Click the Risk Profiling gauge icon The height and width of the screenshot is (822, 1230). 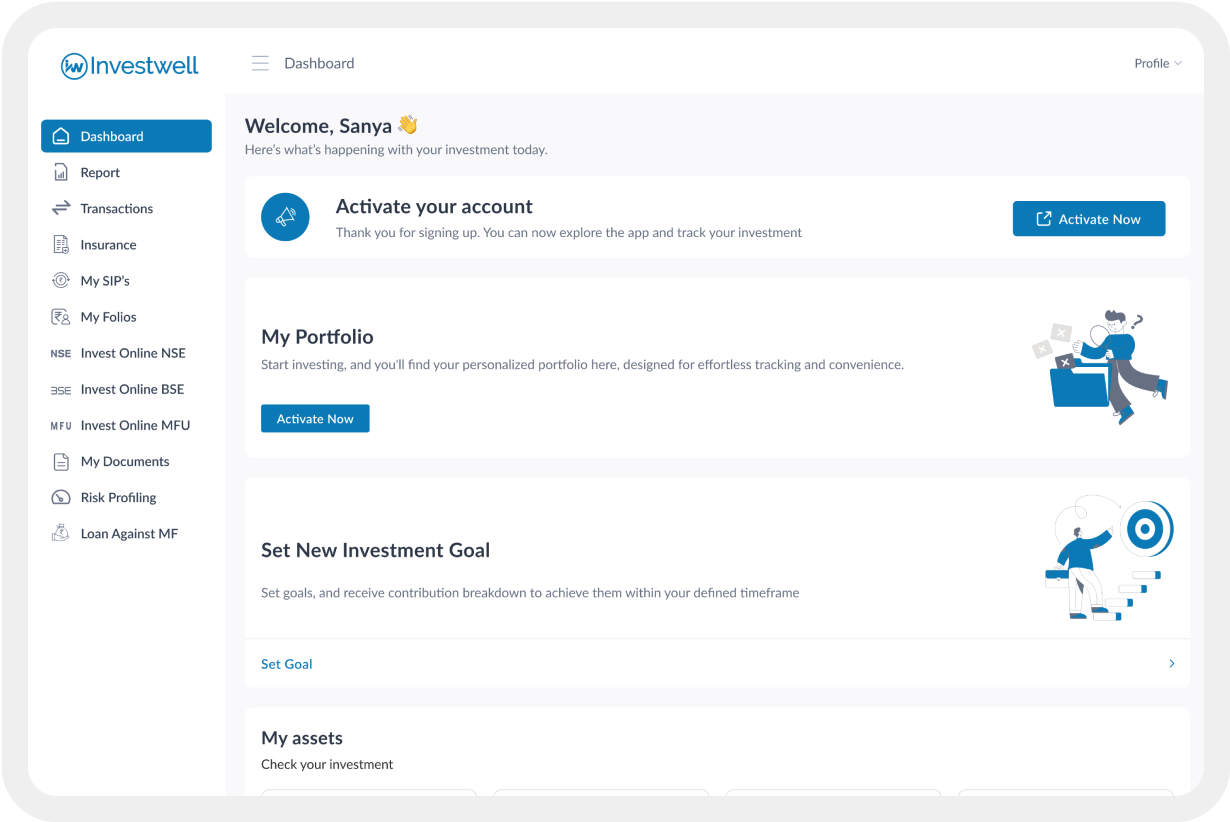click(61, 498)
